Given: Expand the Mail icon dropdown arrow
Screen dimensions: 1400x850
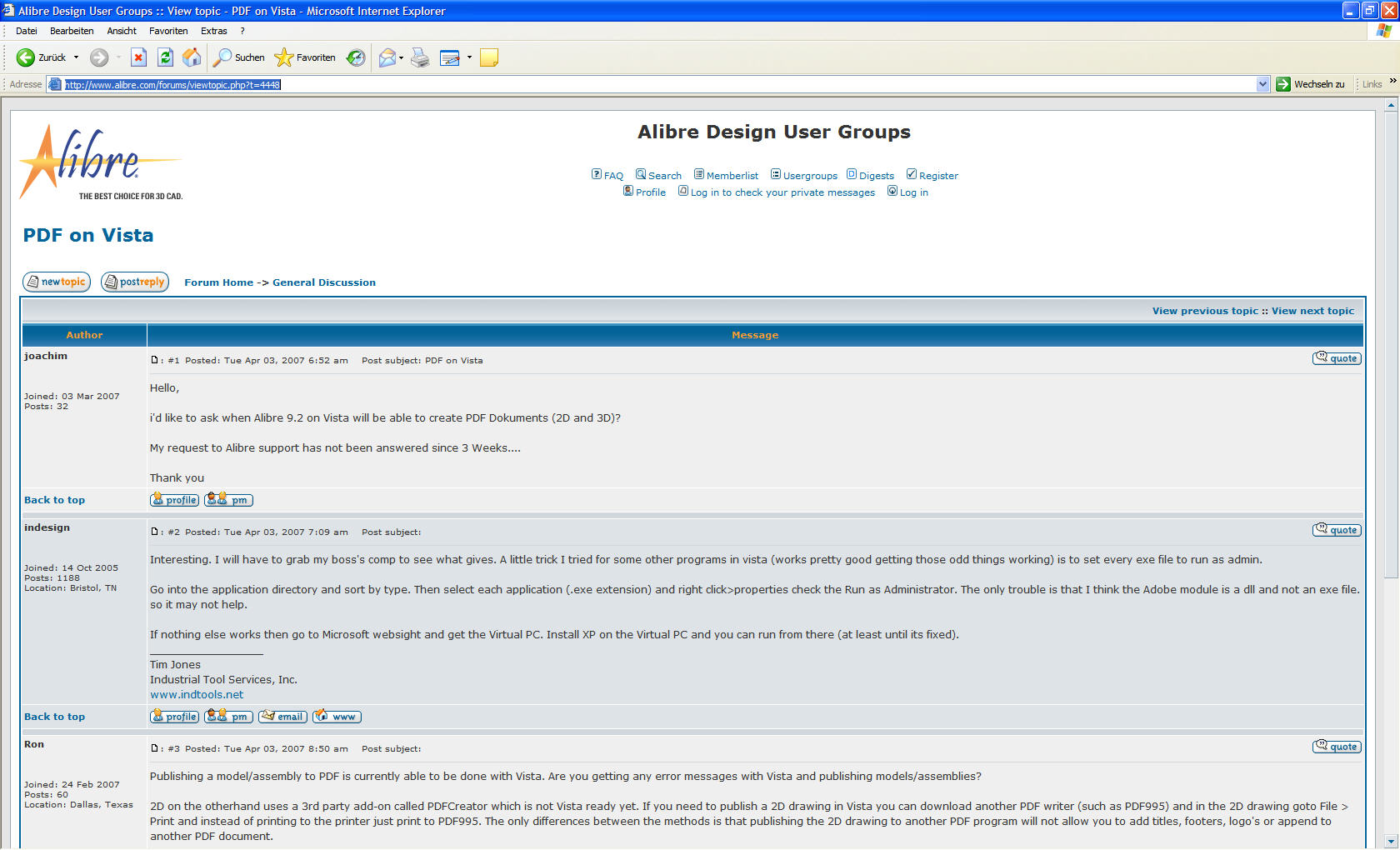Looking at the screenshot, I should click(402, 57).
